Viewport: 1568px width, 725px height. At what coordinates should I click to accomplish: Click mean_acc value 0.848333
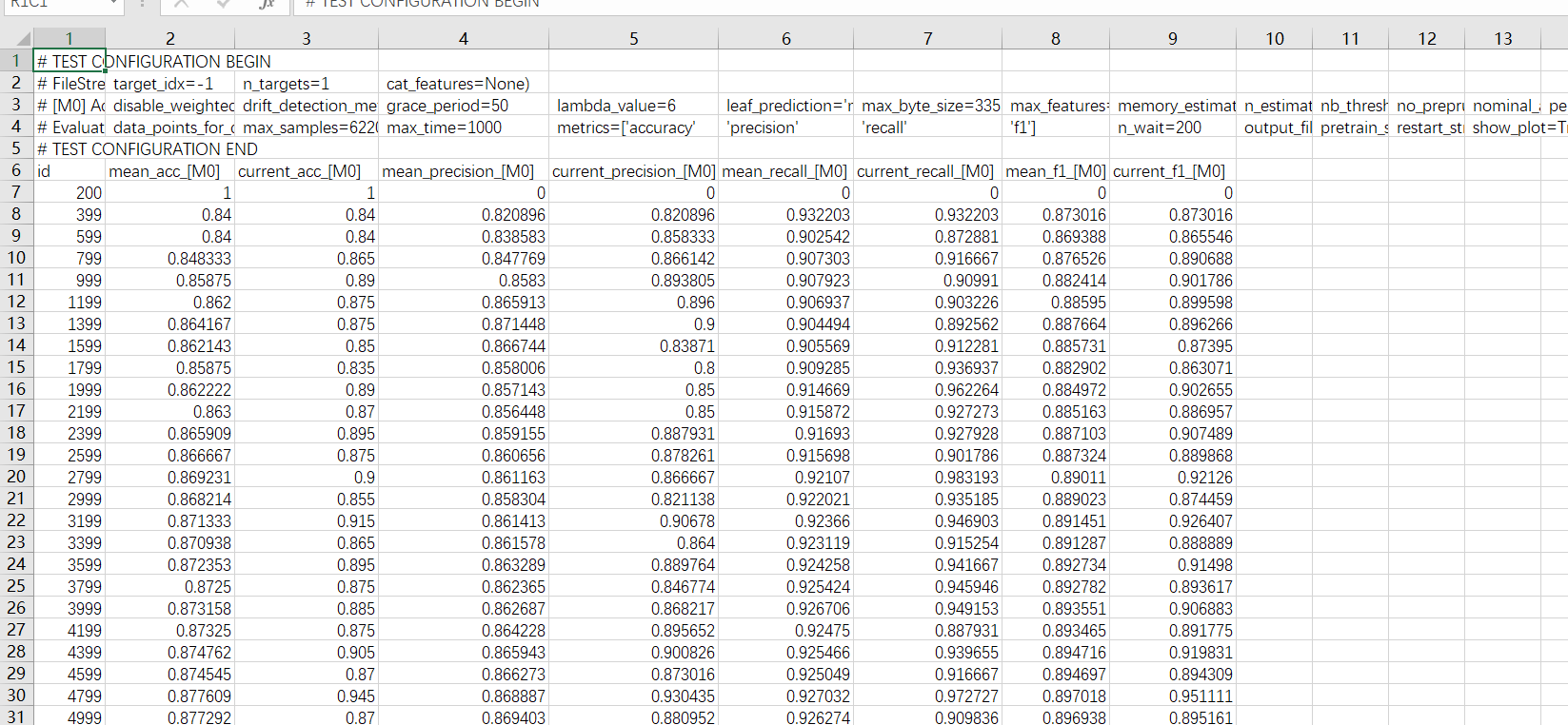[169, 258]
